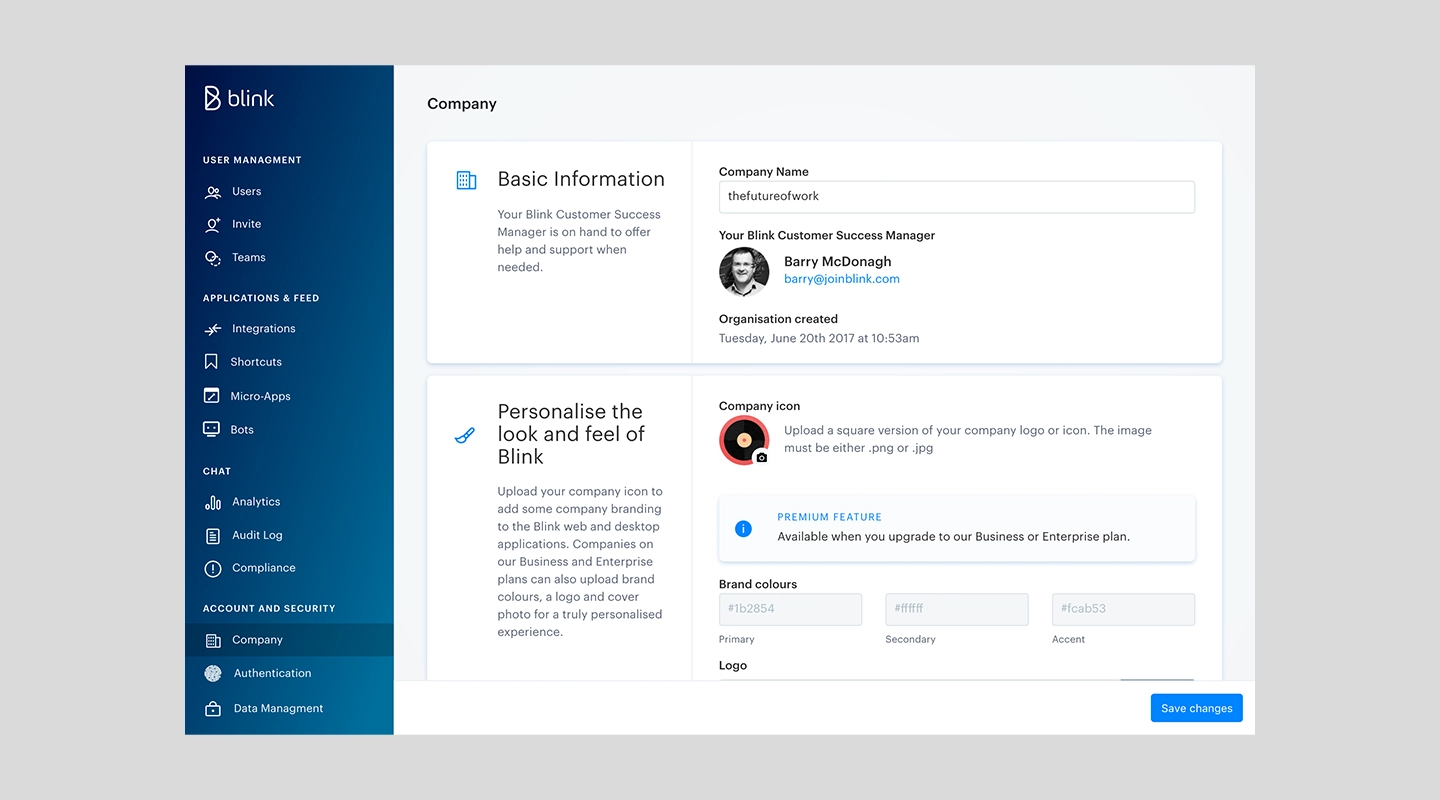Click the Secondary brand colour field
Screen dimensions: 1440x800
[957, 609]
